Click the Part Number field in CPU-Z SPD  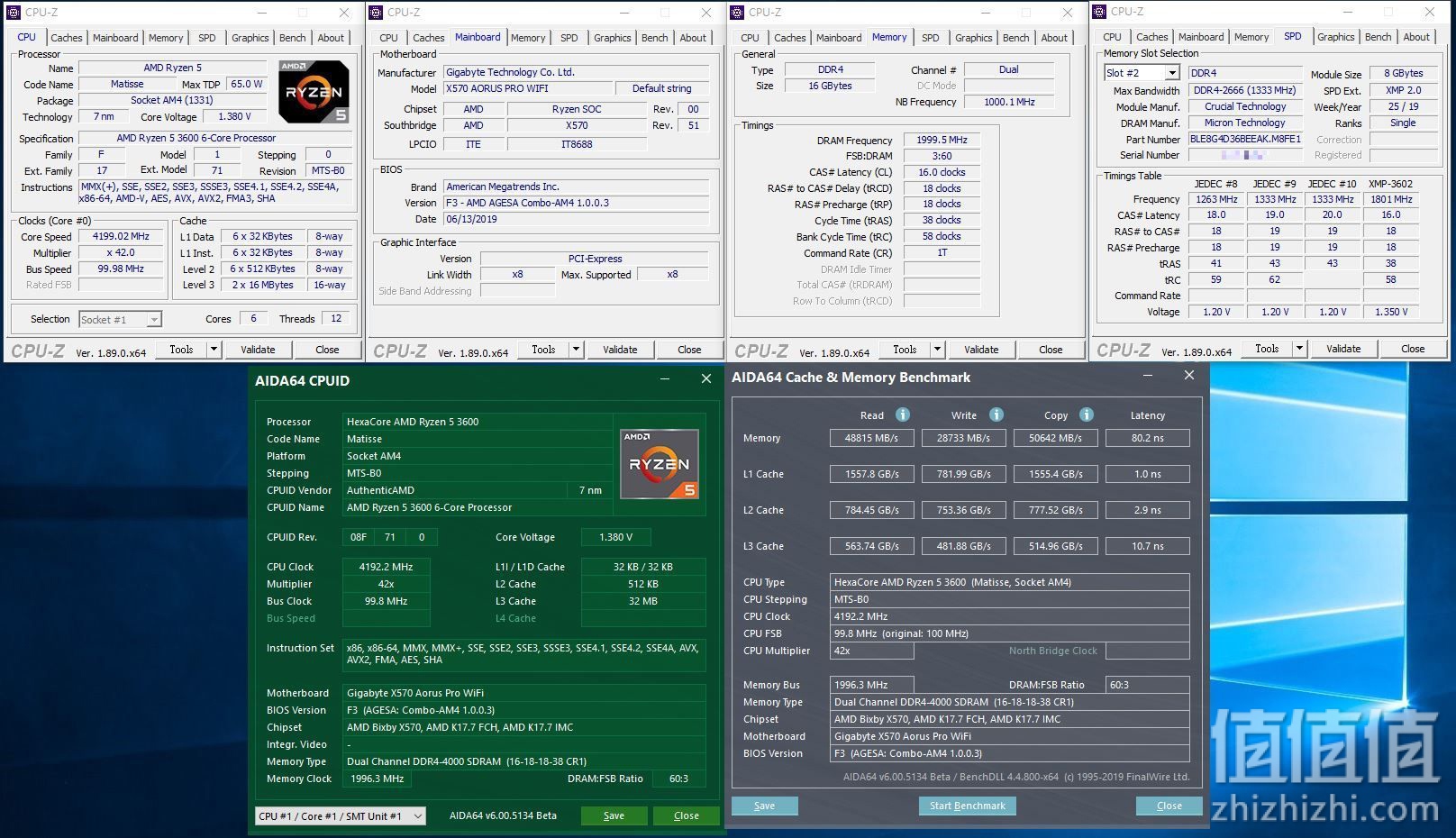click(x=1245, y=140)
